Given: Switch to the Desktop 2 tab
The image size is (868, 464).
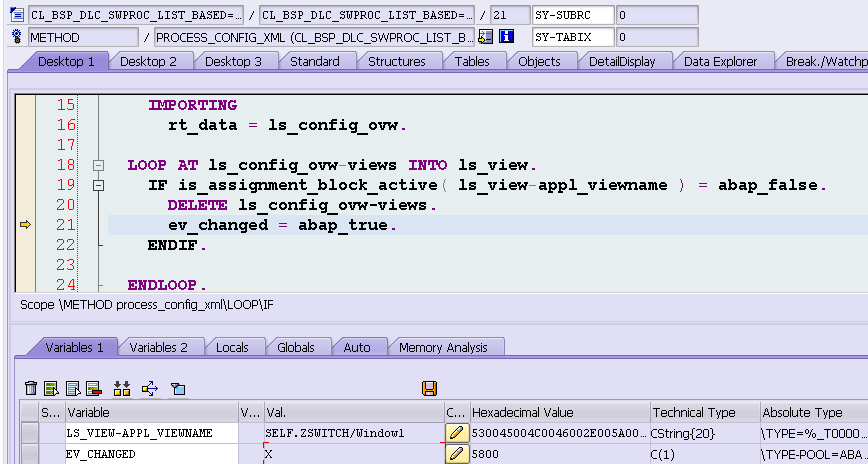Looking at the screenshot, I should (148, 61).
